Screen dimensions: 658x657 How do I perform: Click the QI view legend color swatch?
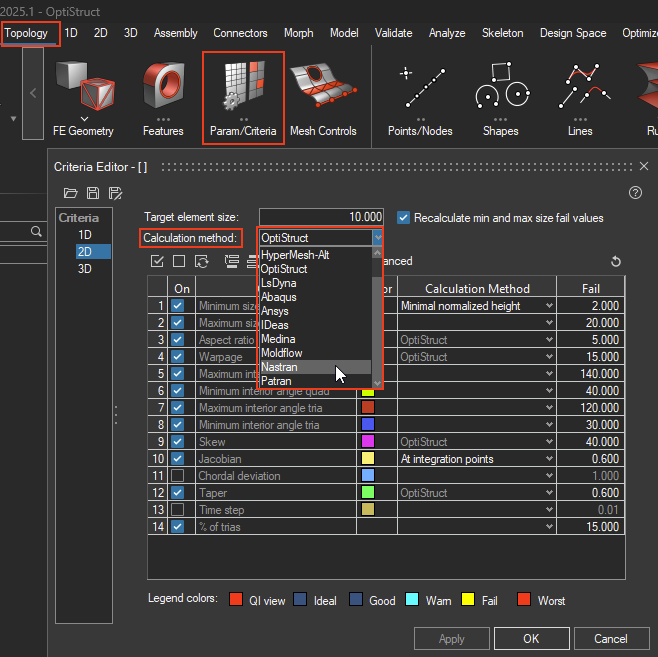(236, 599)
